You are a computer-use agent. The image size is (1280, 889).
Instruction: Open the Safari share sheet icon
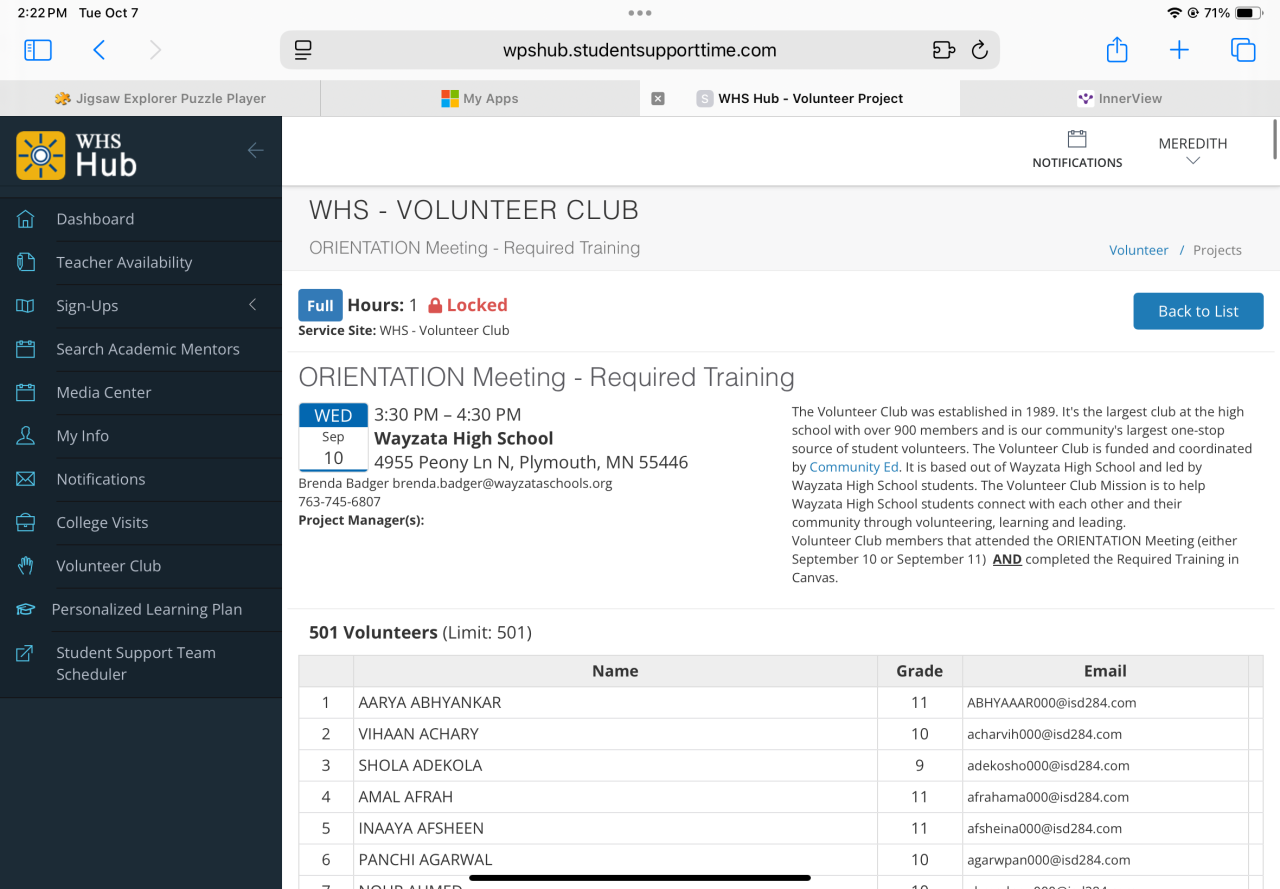(x=1117, y=50)
